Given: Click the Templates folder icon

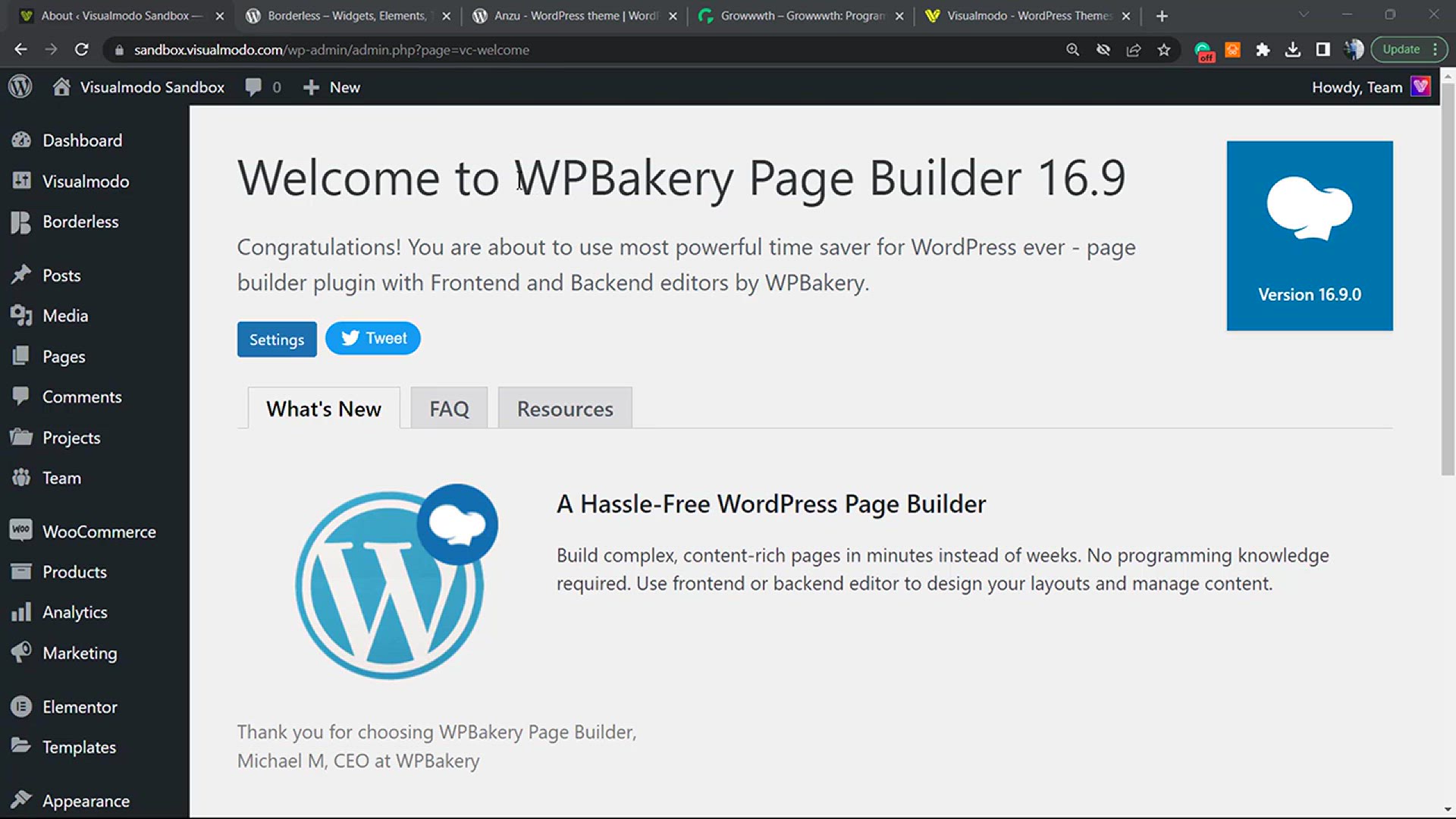Looking at the screenshot, I should coord(21,746).
